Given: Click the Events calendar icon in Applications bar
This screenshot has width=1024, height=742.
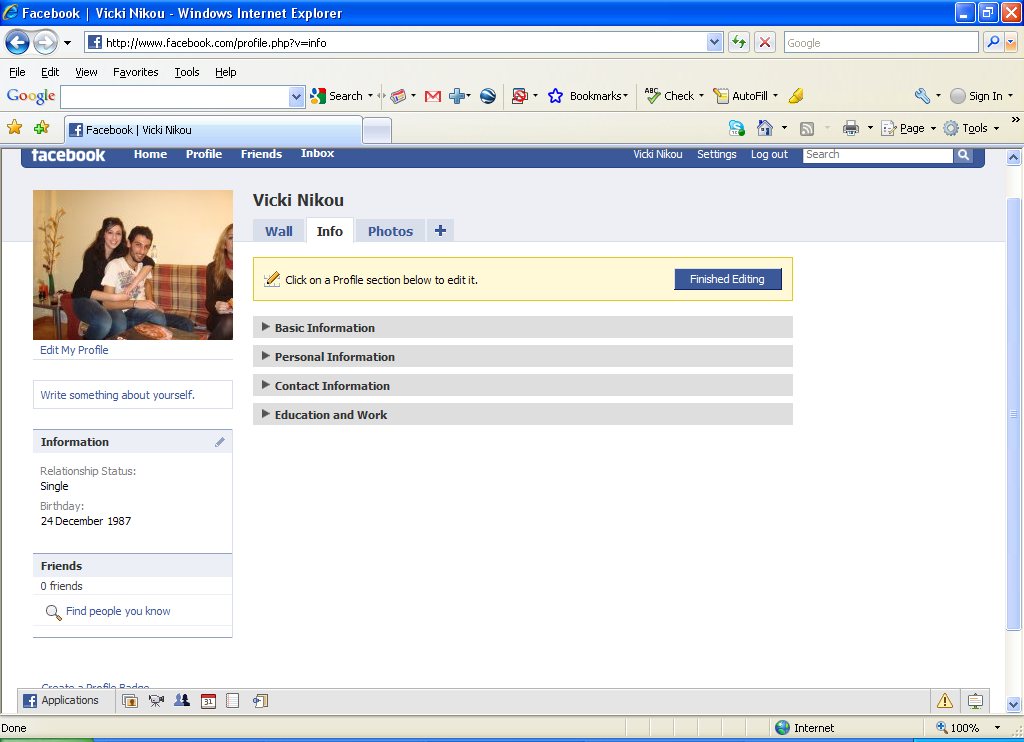Looking at the screenshot, I should [208, 701].
